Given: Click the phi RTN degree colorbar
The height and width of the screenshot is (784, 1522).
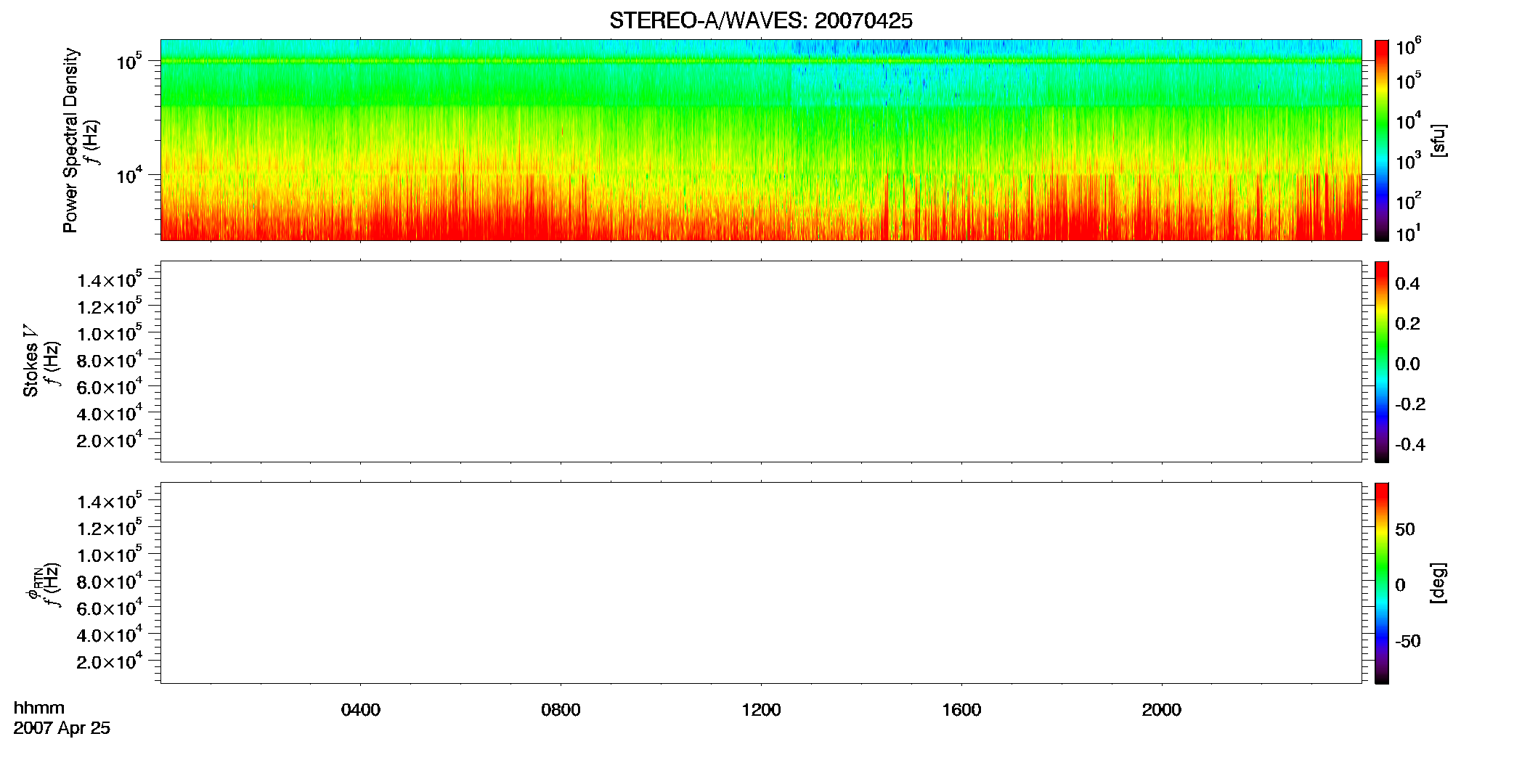Looking at the screenshot, I should [1381, 583].
